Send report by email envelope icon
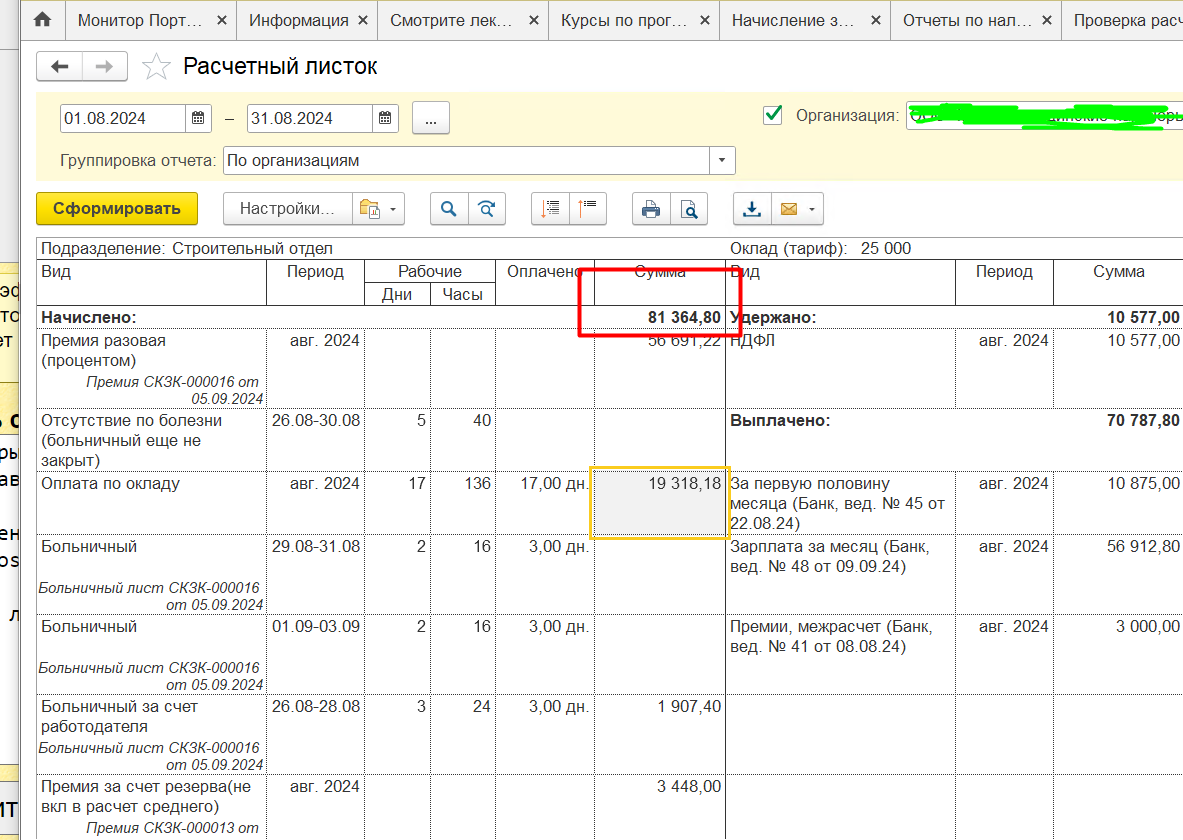The width and height of the screenshot is (1183, 840). click(x=788, y=209)
